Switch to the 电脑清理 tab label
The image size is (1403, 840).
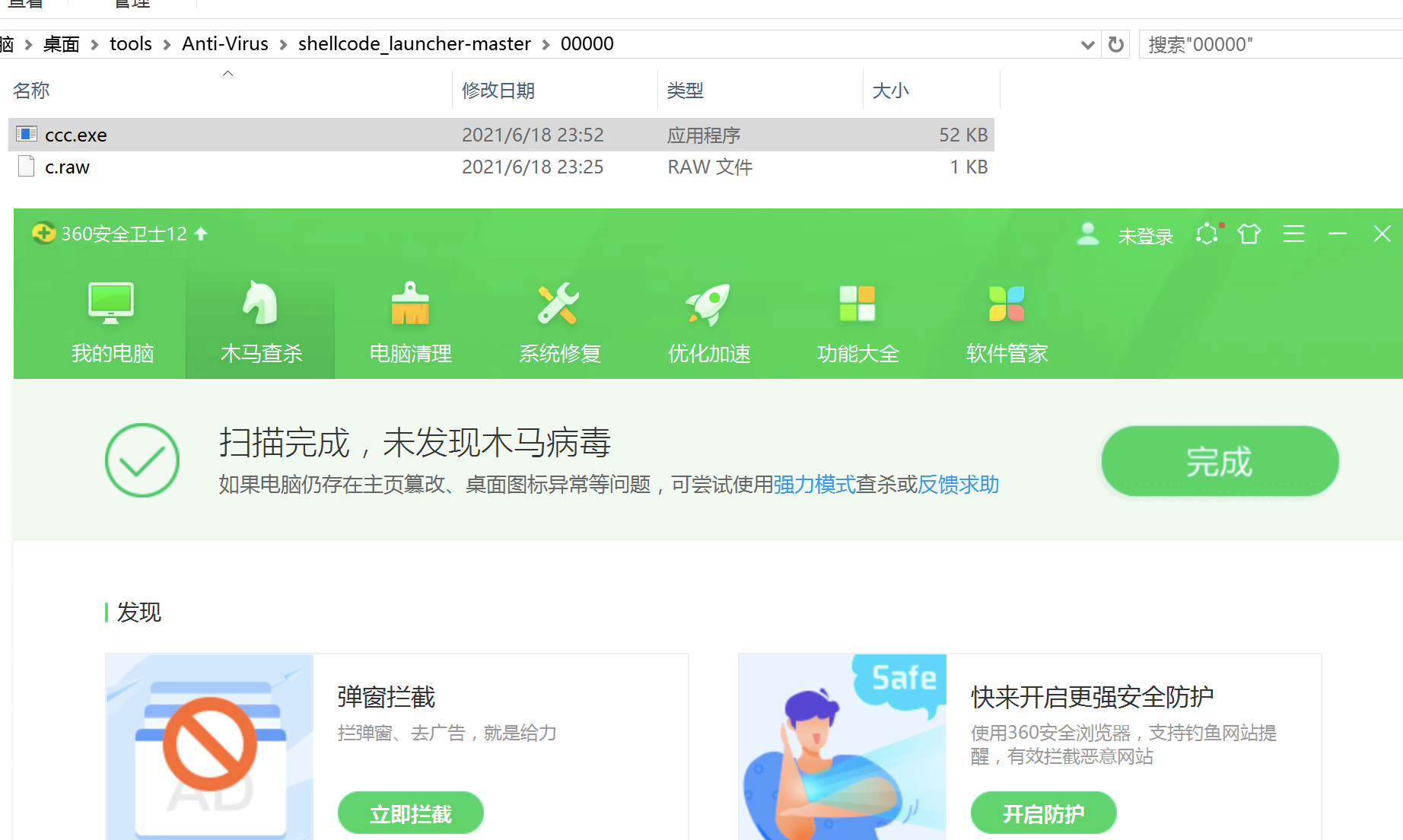click(x=411, y=353)
